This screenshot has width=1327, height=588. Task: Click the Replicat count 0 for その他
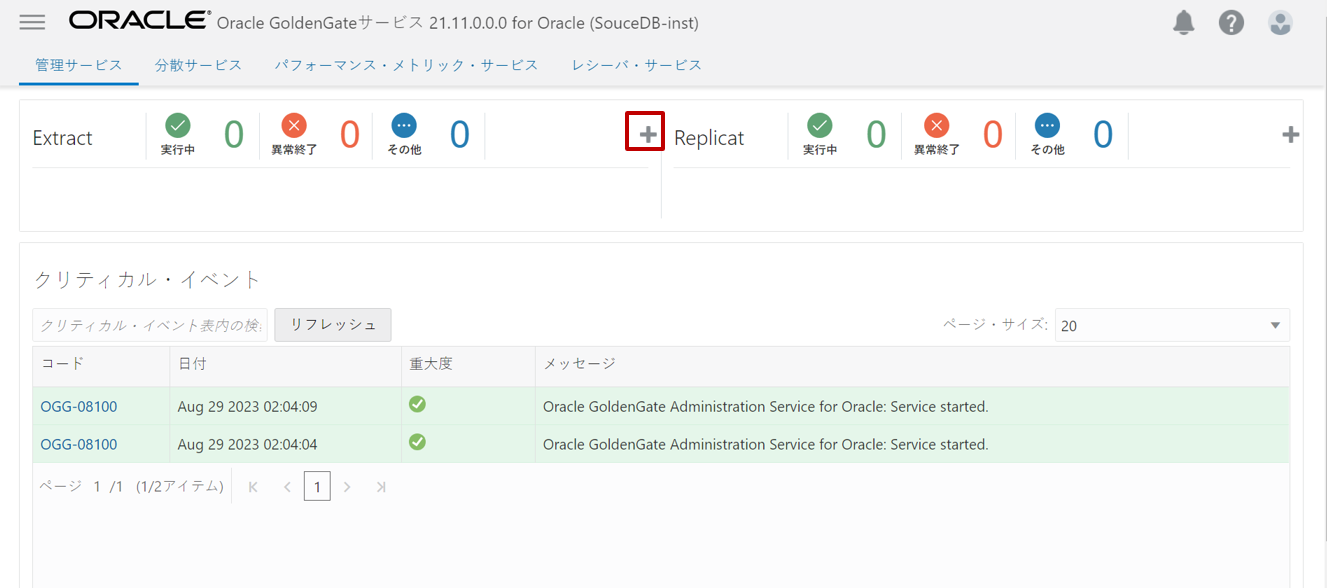point(1102,134)
